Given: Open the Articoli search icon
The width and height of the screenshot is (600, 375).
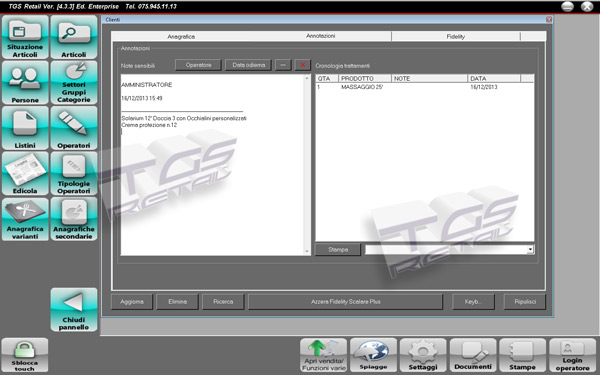Looking at the screenshot, I should pos(74,37).
